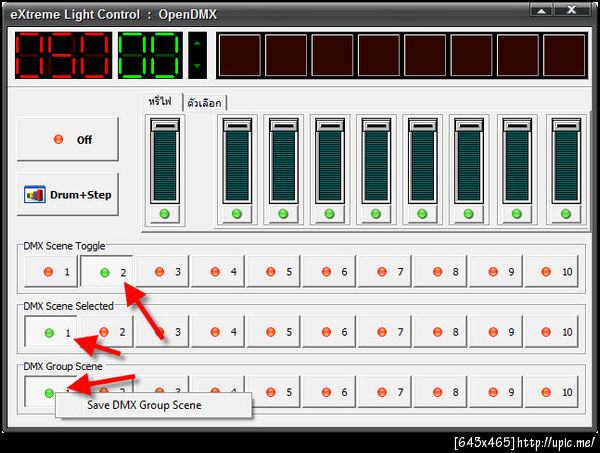Select DMX Scene Selected button 4
The image size is (600, 453).
pos(218,332)
